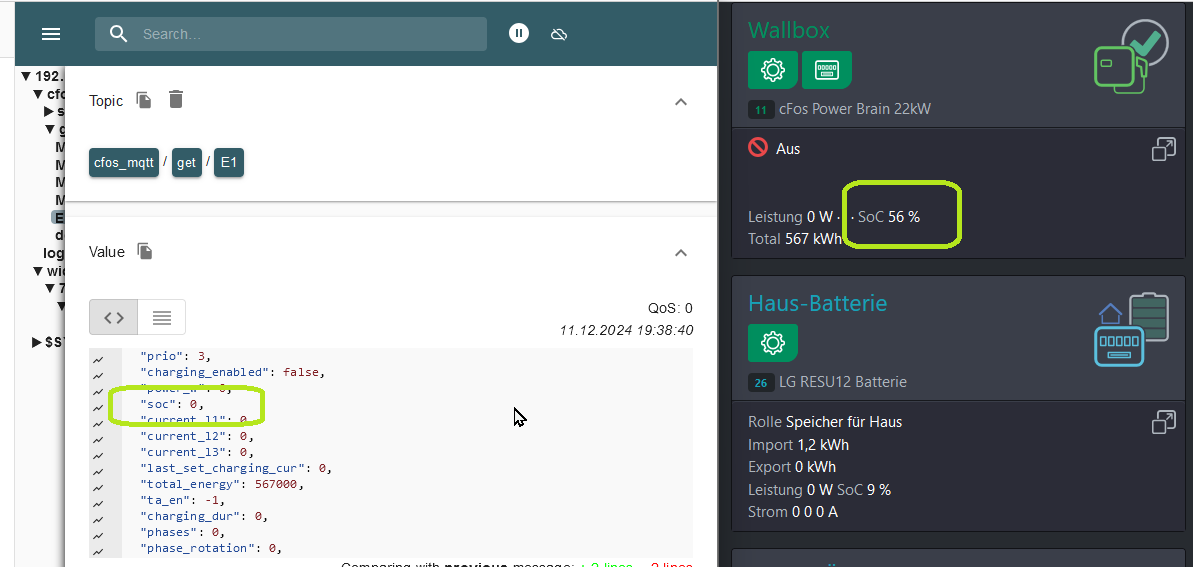Collapse the wic tree node
Viewport: 1193px width, 567px height.
coord(38,271)
